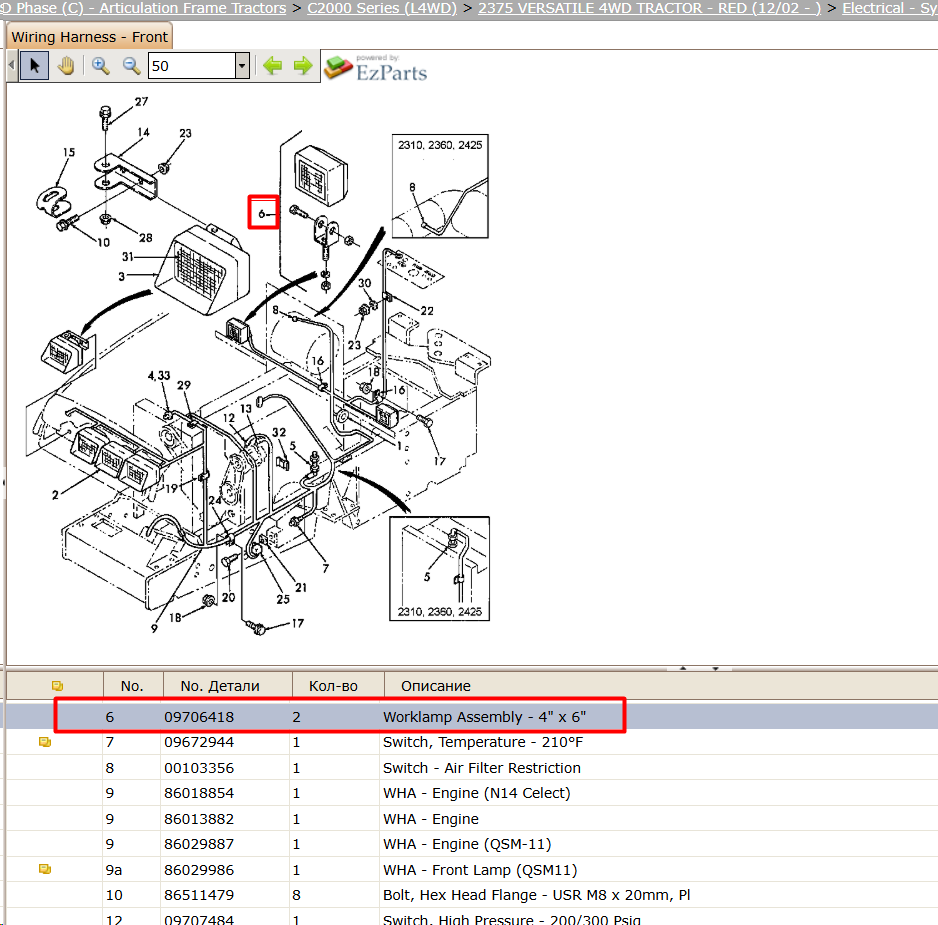Open Phase (C) Articulation Frame Tractors breadcrumb
This screenshot has height=925, width=938.
[x=143, y=8]
